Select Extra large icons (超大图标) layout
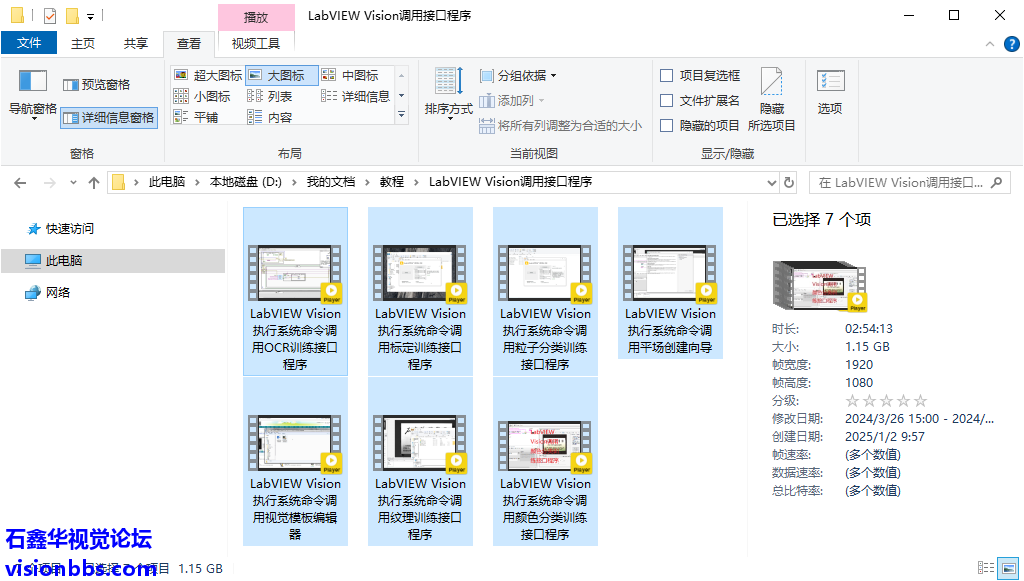This screenshot has width=1024, height=581. 208,75
